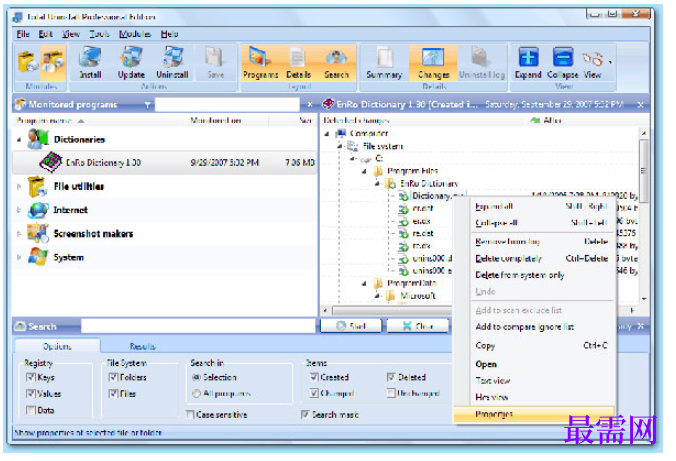Toggle the Search mask checkbox

pyautogui.click(x=305, y=414)
